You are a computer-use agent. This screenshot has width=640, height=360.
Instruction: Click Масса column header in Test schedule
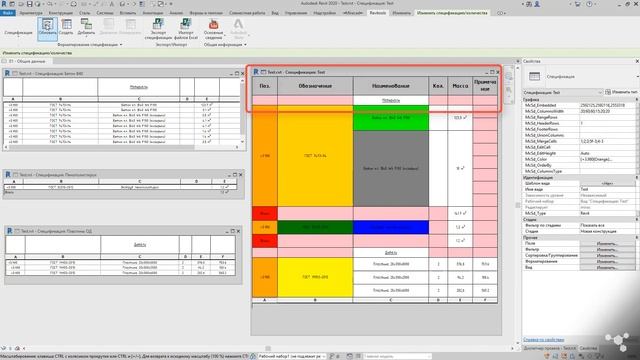coord(460,86)
